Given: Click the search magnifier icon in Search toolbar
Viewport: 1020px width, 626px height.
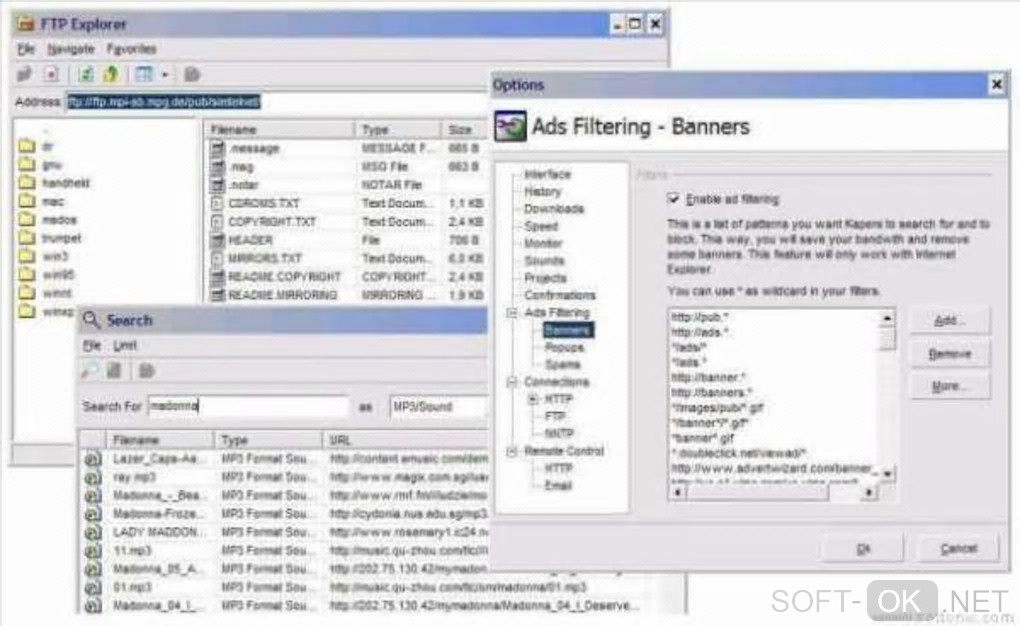Looking at the screenshot, I should click(89, 371).
